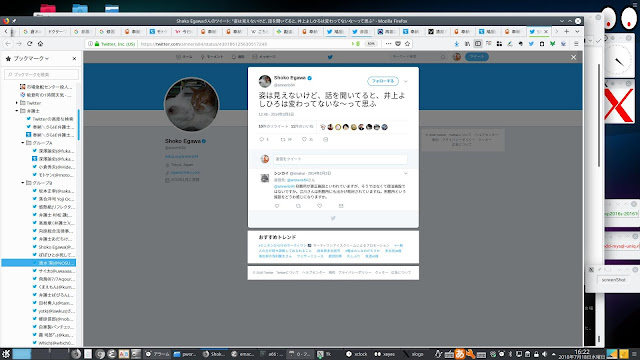Collapse the 弁護士 bookmark folder

point(17,111)
